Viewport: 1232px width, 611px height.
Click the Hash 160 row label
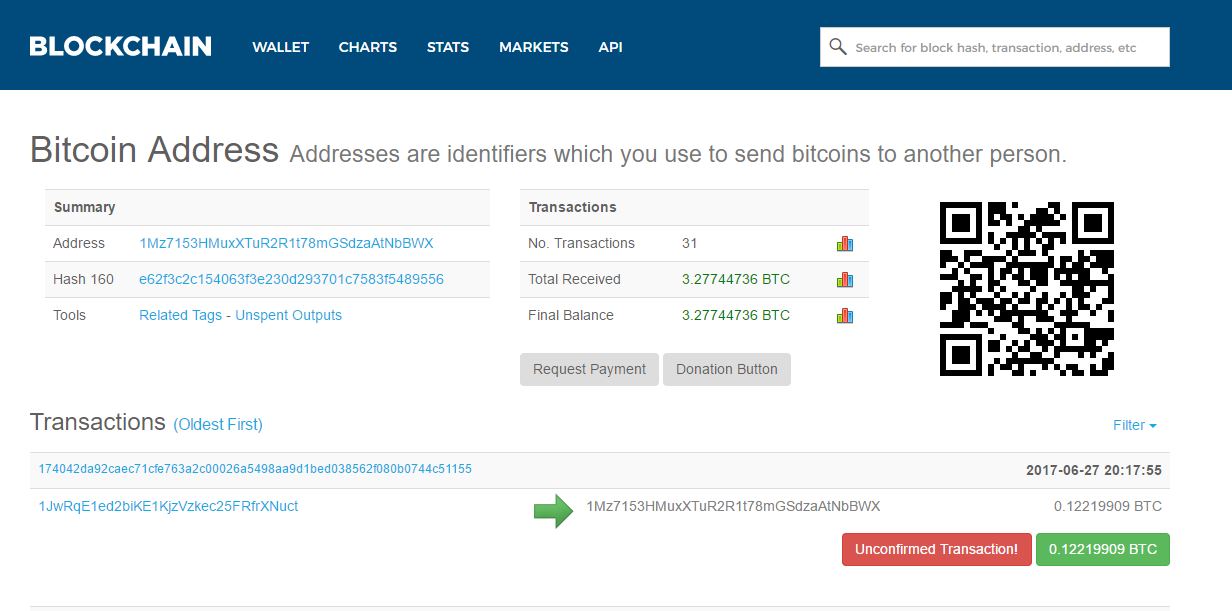83,279
